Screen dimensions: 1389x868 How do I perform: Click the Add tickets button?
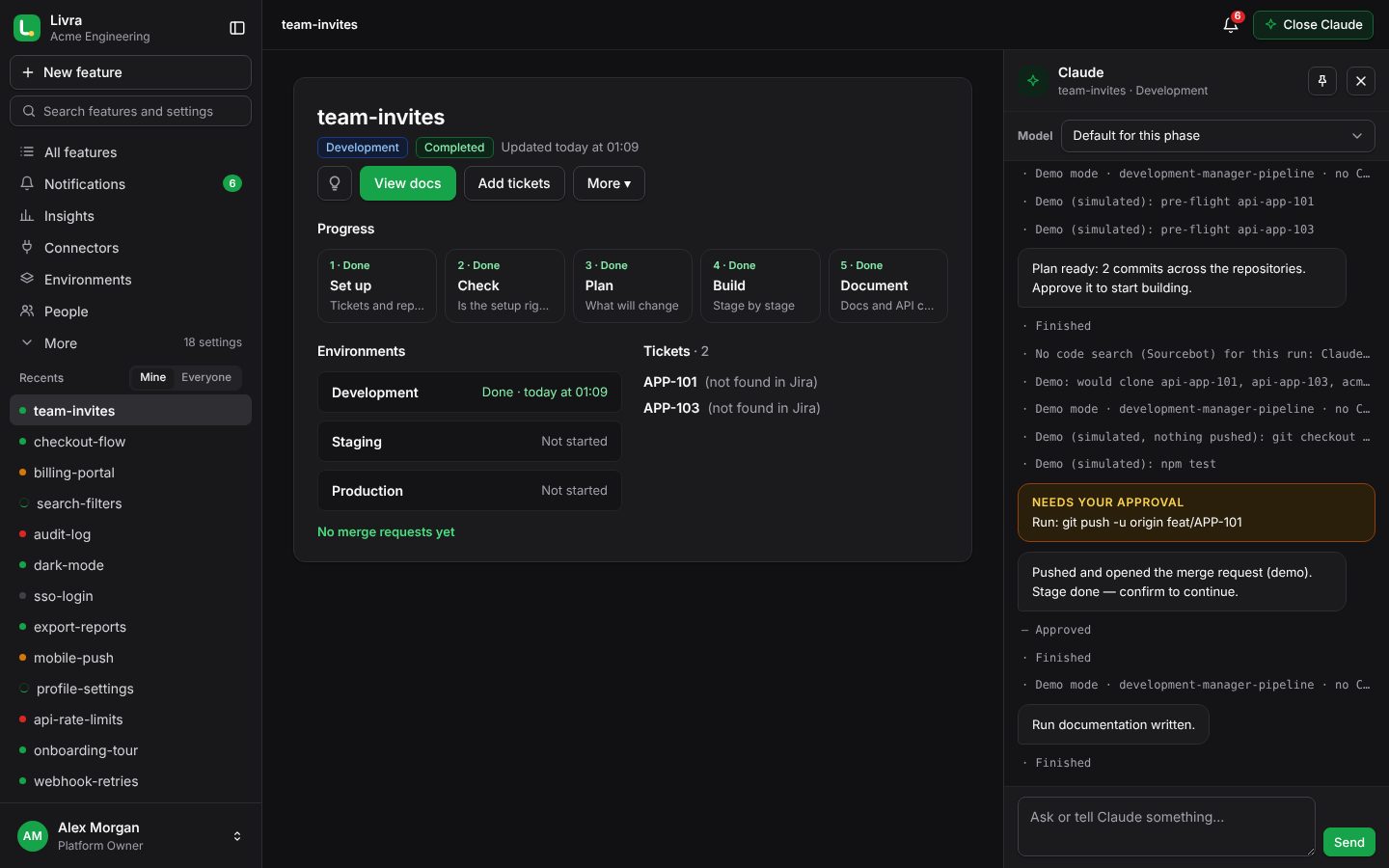pyautogui.click(x=514, y=183)
